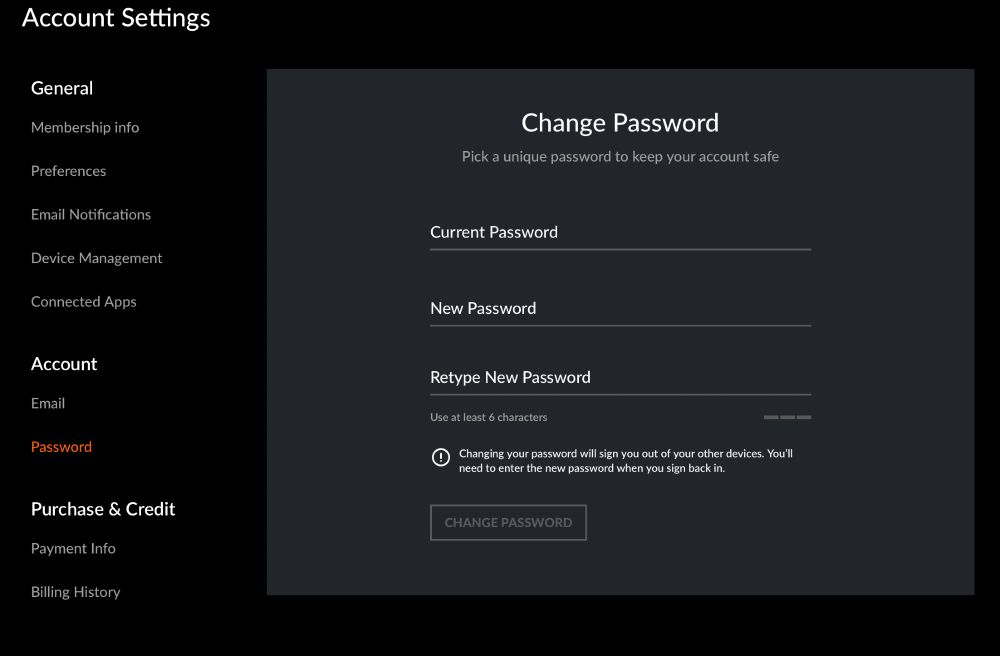The width and height of the screenshot is (1000, 656).
Task: Click the password strength indicator bars
Action: pyautogui.click(x=788, y=417)
